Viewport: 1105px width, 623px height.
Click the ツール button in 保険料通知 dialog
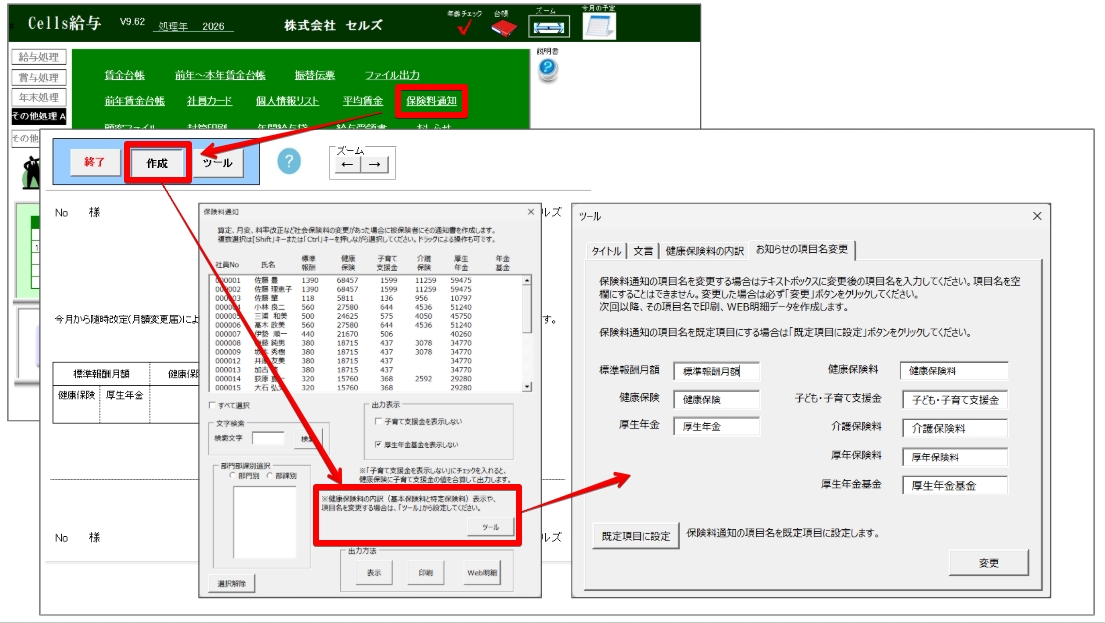coord(490,527)
